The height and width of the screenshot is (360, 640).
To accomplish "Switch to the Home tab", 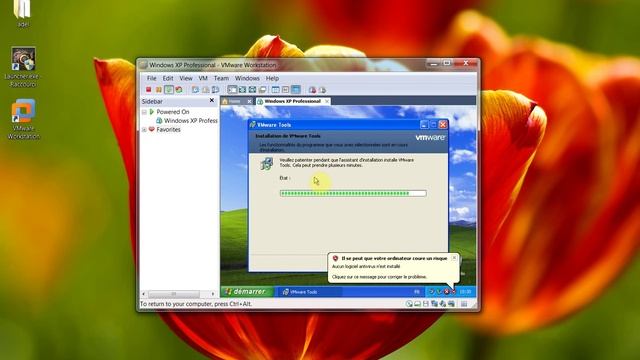I will coord(234,101).
